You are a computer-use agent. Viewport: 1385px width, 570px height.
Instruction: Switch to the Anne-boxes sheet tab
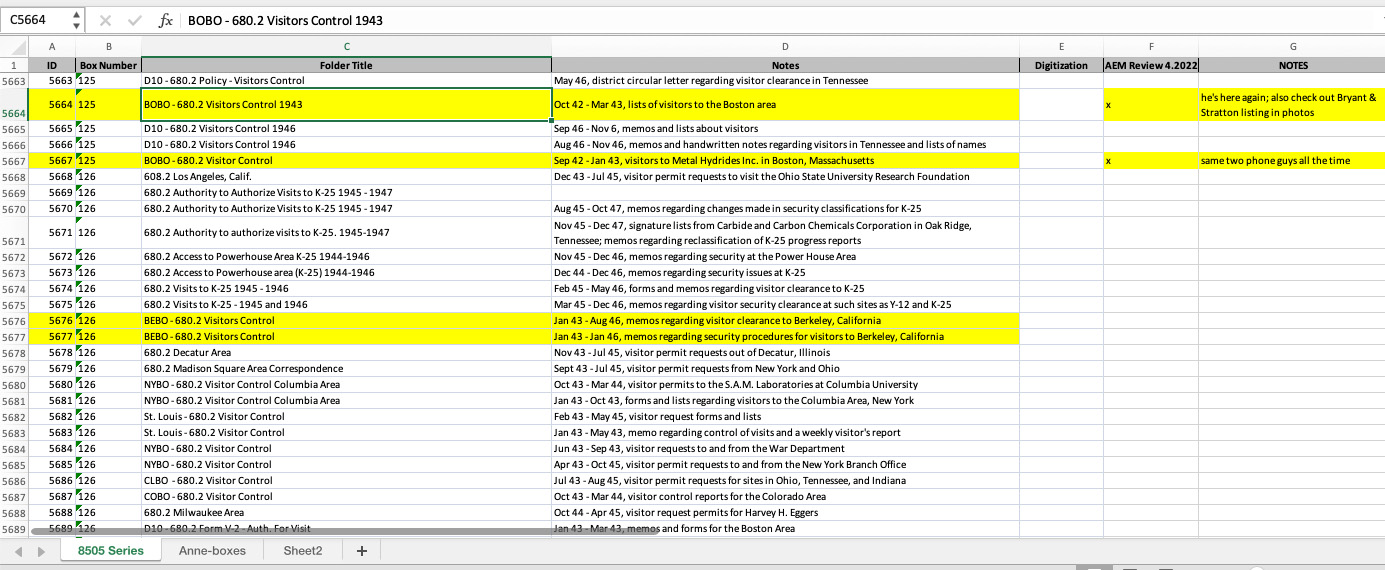click(212, 551)
